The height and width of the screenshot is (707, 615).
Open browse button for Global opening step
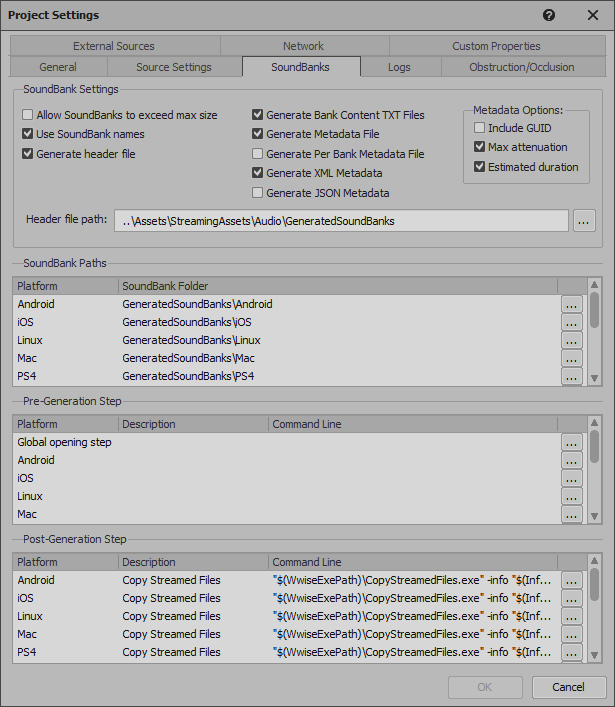[571, 443]
